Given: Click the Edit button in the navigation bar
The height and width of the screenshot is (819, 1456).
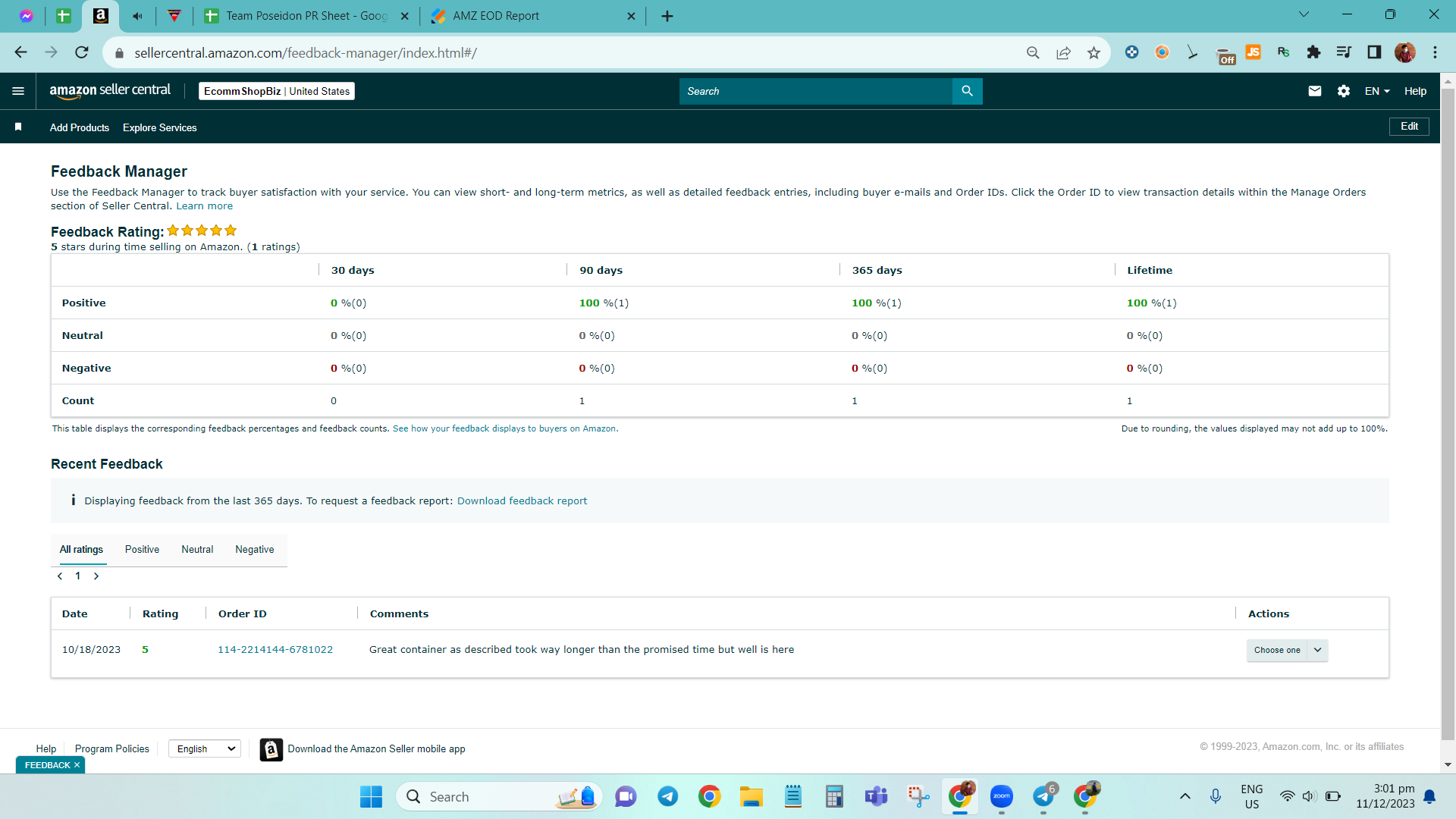Looking at the screenshot, I should (x=1409, y=127).
